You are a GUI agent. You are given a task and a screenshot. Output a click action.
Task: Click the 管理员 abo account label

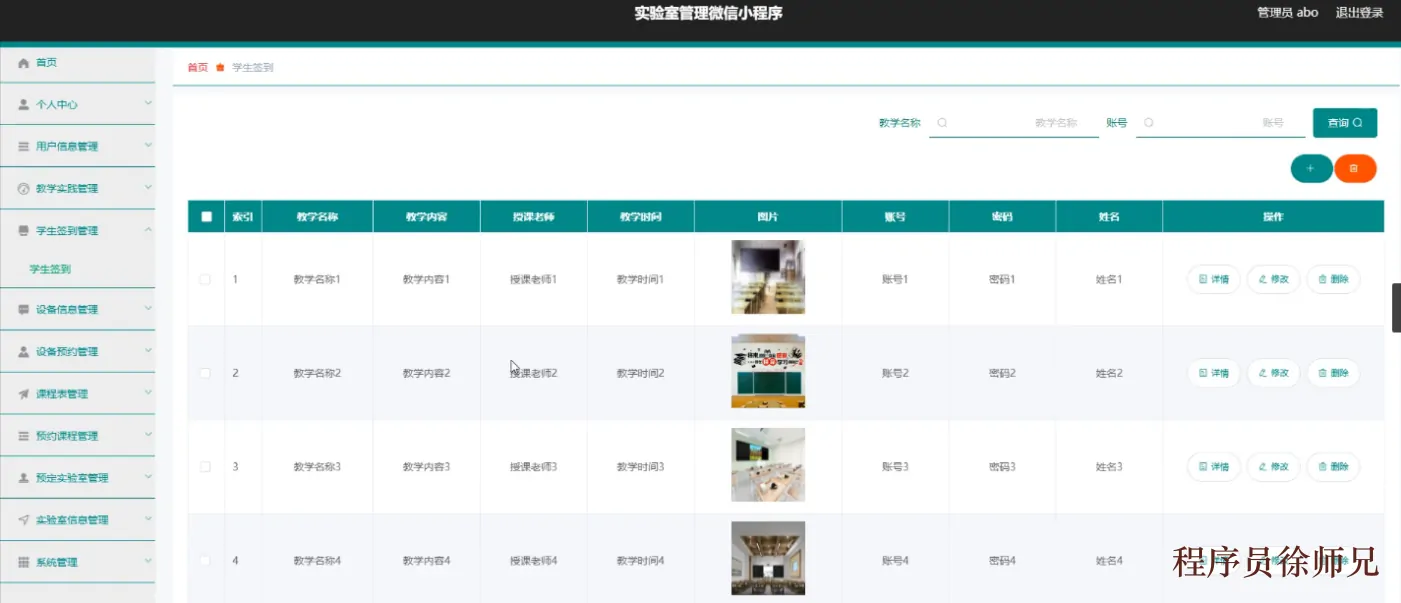pos(1288,13)
